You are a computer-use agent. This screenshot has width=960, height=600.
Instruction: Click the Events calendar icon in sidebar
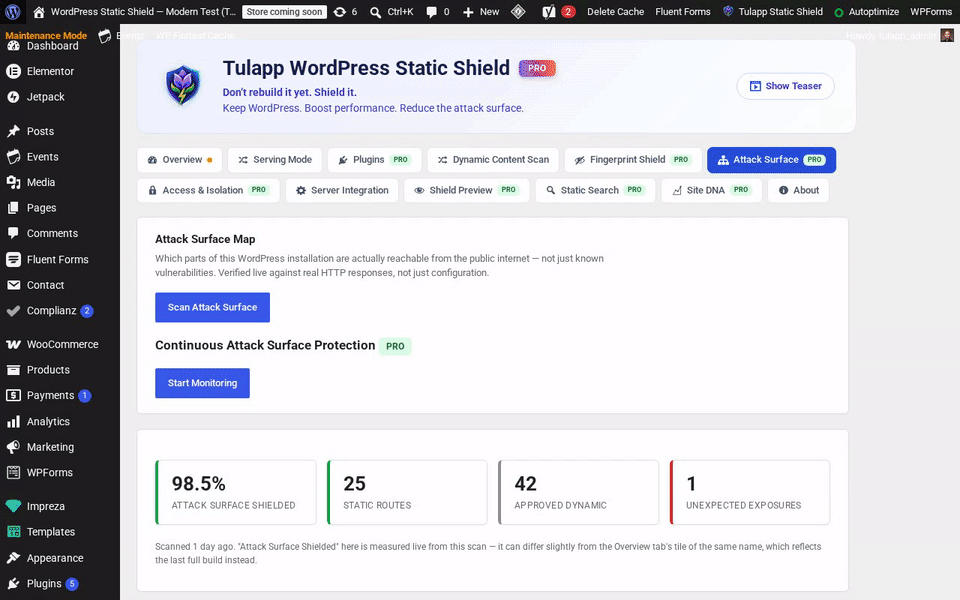(13, 157)
